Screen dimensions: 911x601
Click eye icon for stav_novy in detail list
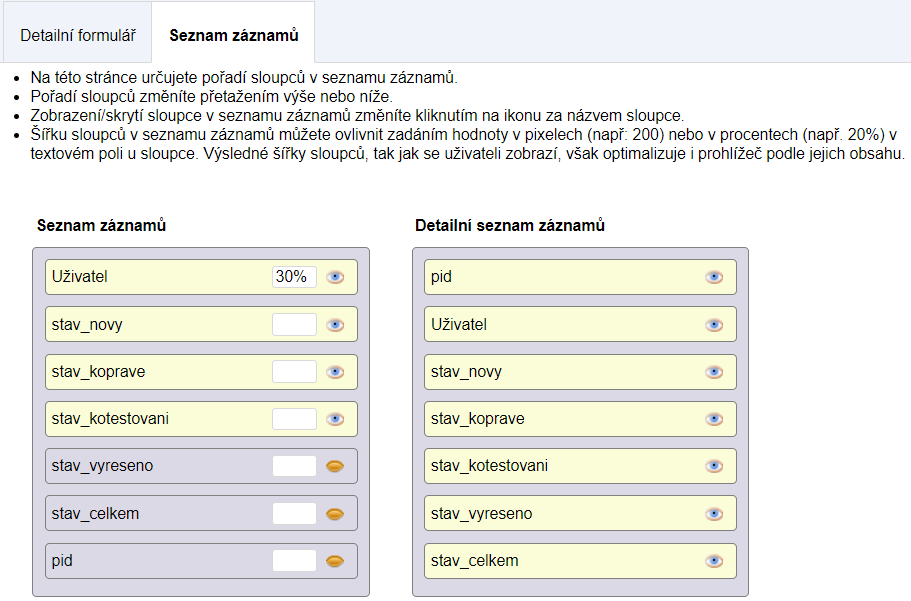[714, 372]
